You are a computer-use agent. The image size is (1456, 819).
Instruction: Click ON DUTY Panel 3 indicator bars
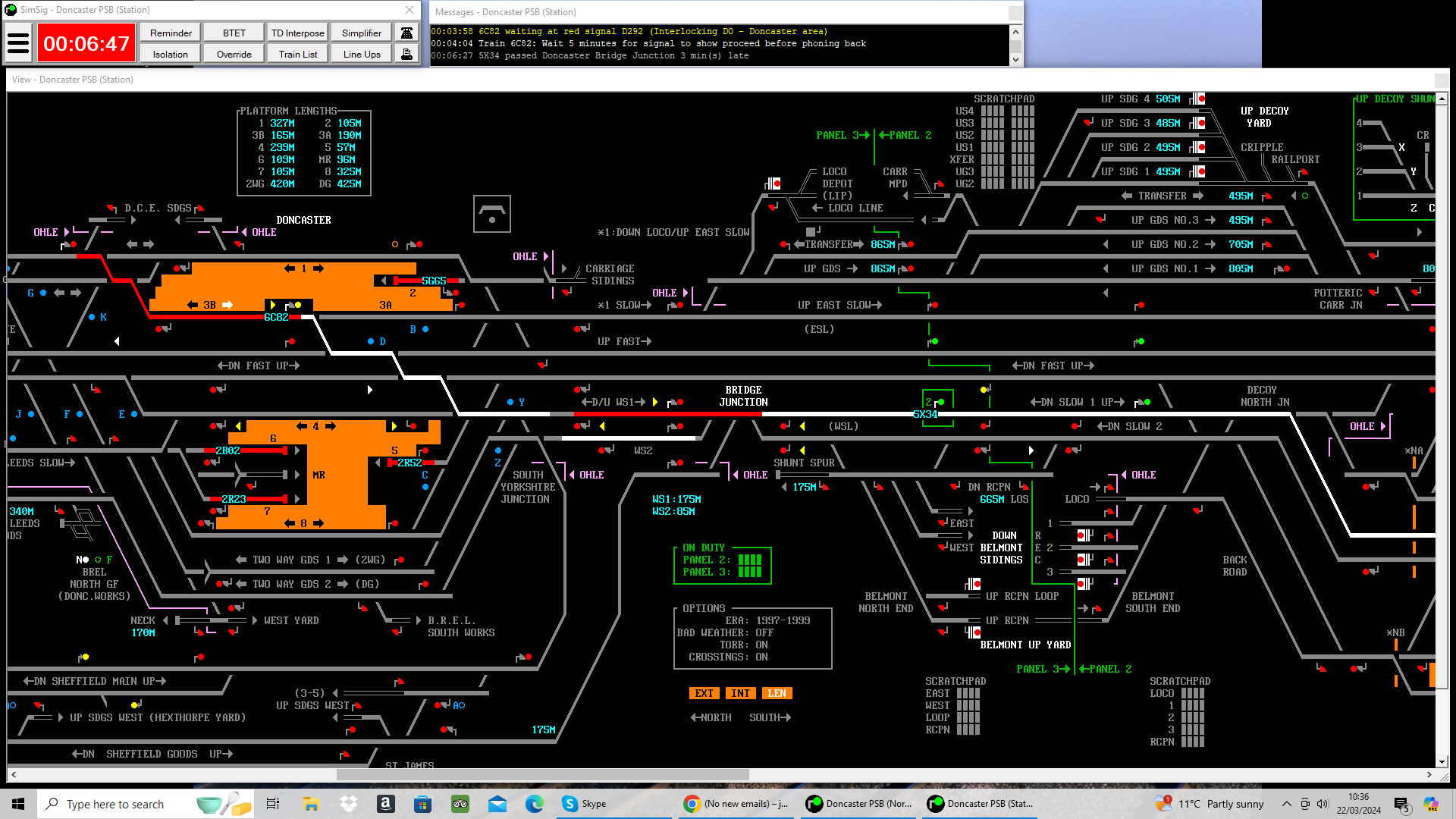pyautogui.click(x=749, y=572)
